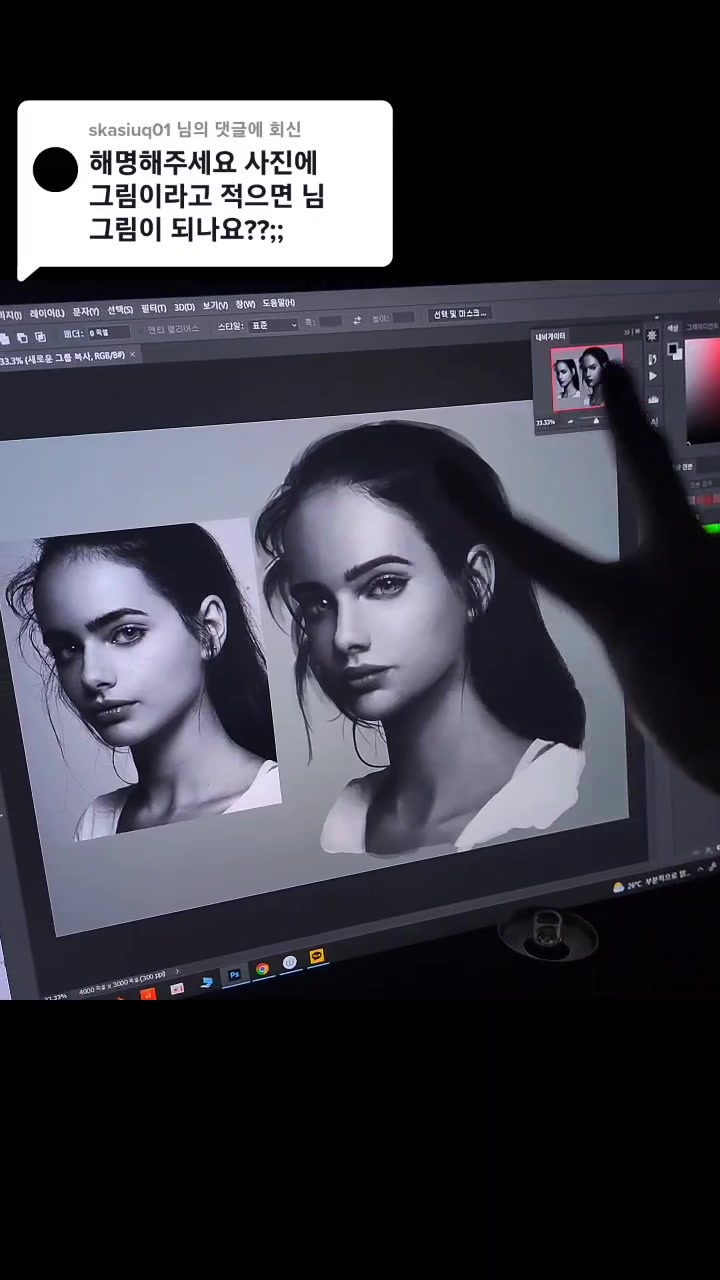This screenshot has width=720, height=1280.
Task: Open the 선택(S) menu
Action: 121,309
